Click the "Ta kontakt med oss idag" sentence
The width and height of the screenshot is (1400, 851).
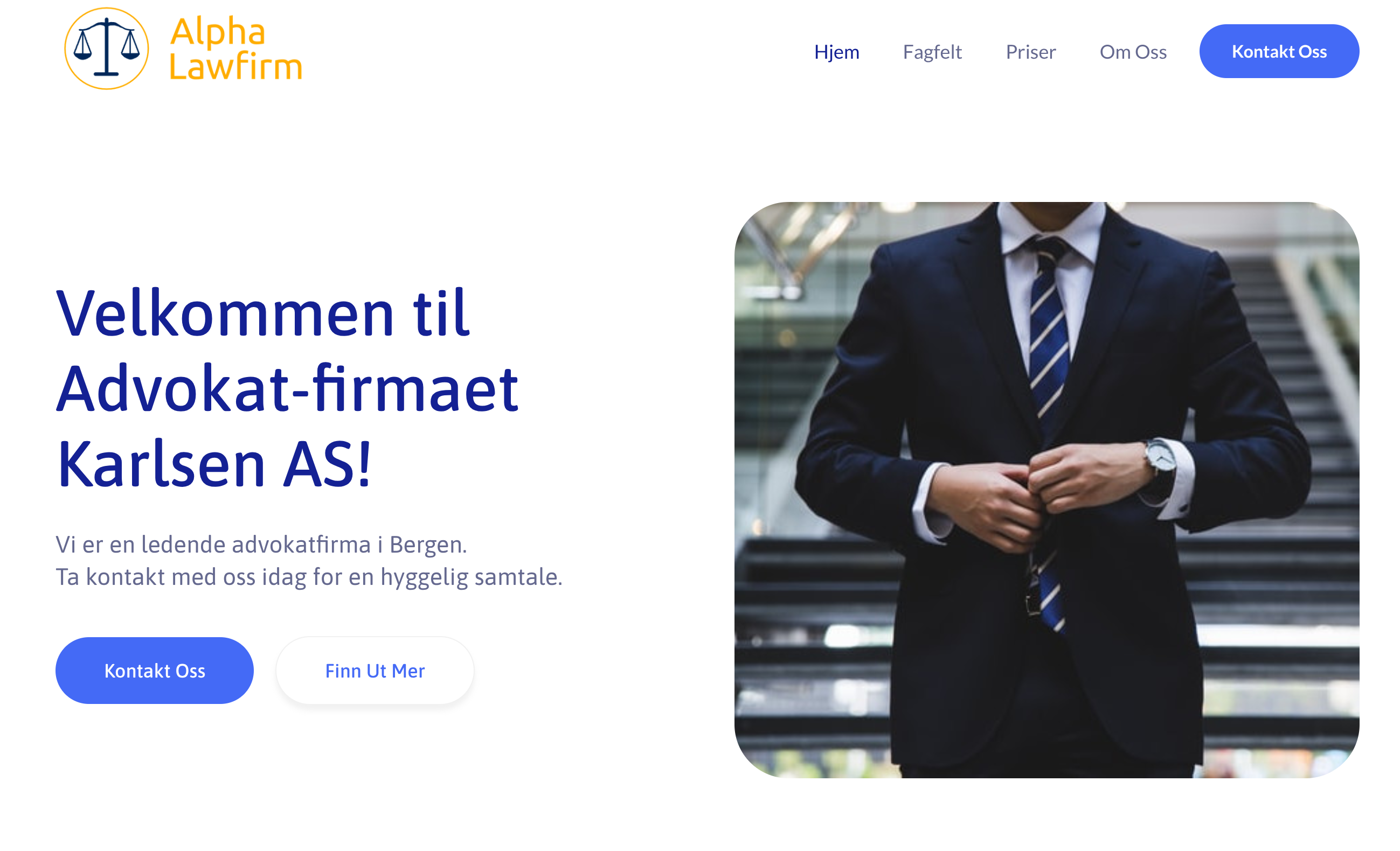pos(309,577)
